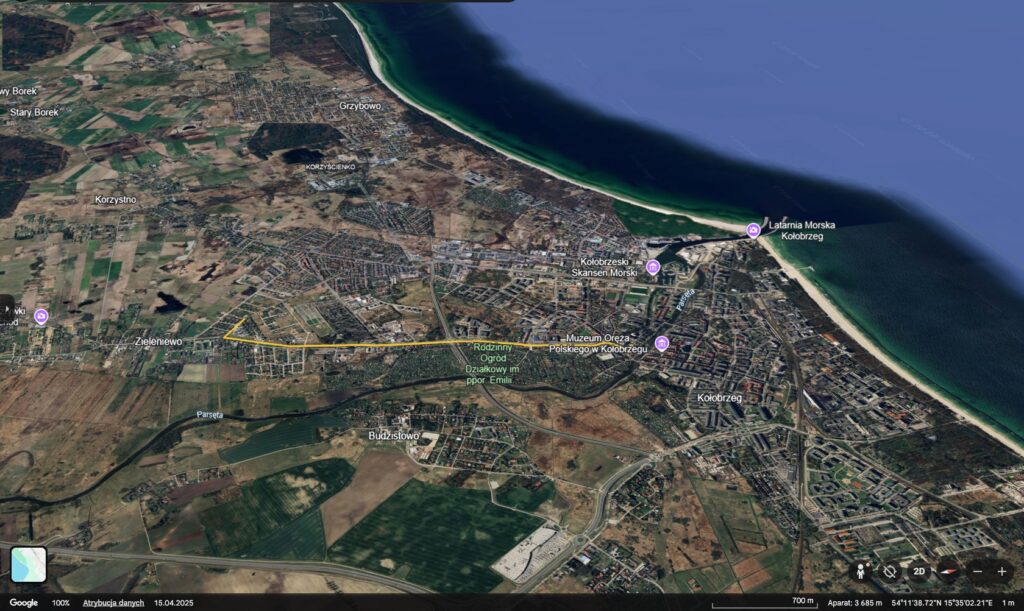Screen dimensions: 1024x611
Task: Click the coordinates readout in status bar
Action: 942,603
